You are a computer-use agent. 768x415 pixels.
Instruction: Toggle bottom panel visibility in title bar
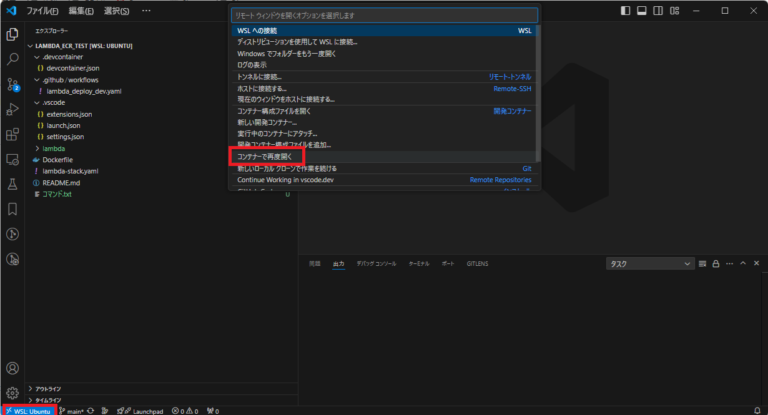642,11
